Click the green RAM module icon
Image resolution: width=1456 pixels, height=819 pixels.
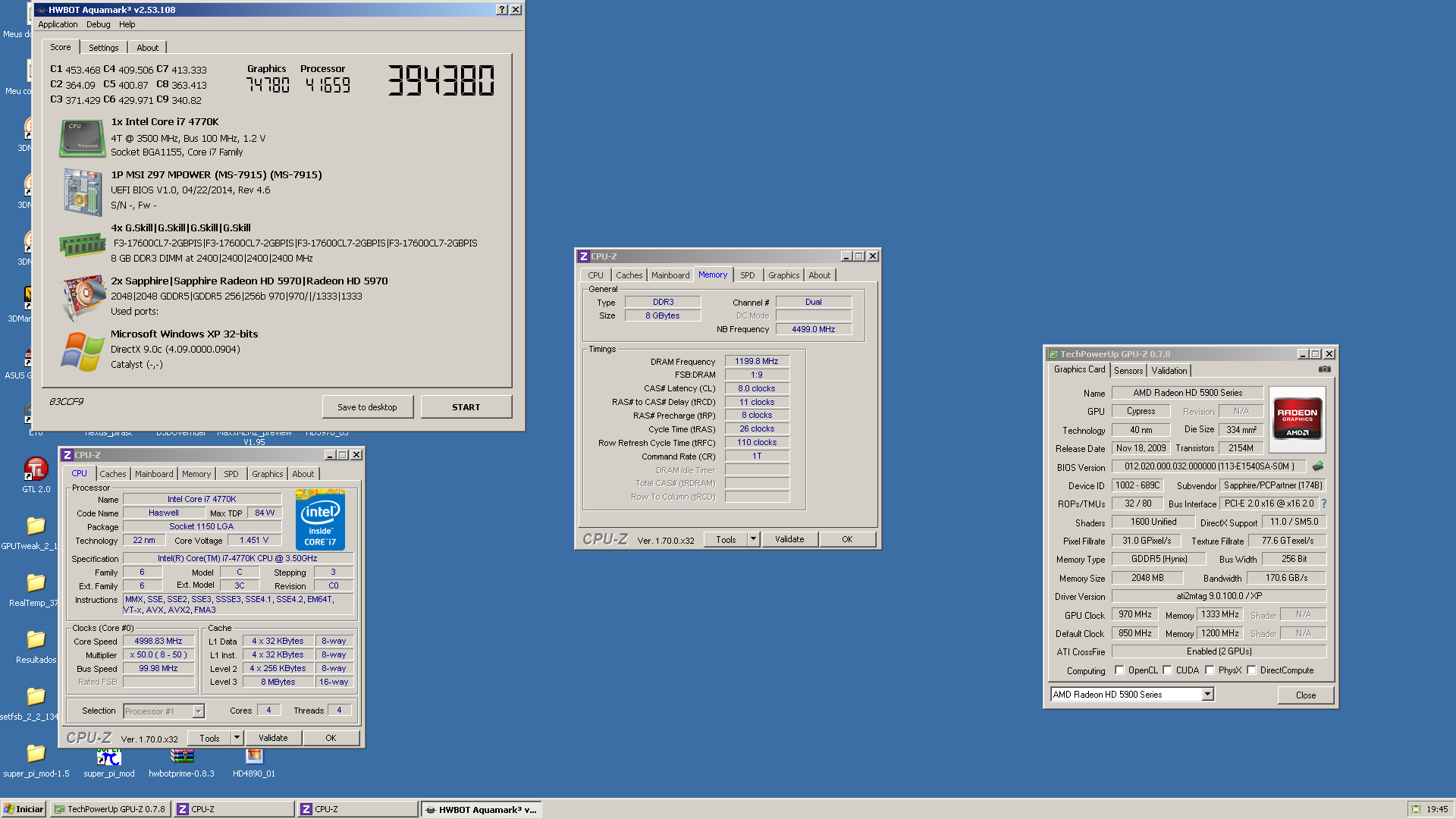click(x=83, y=245)
